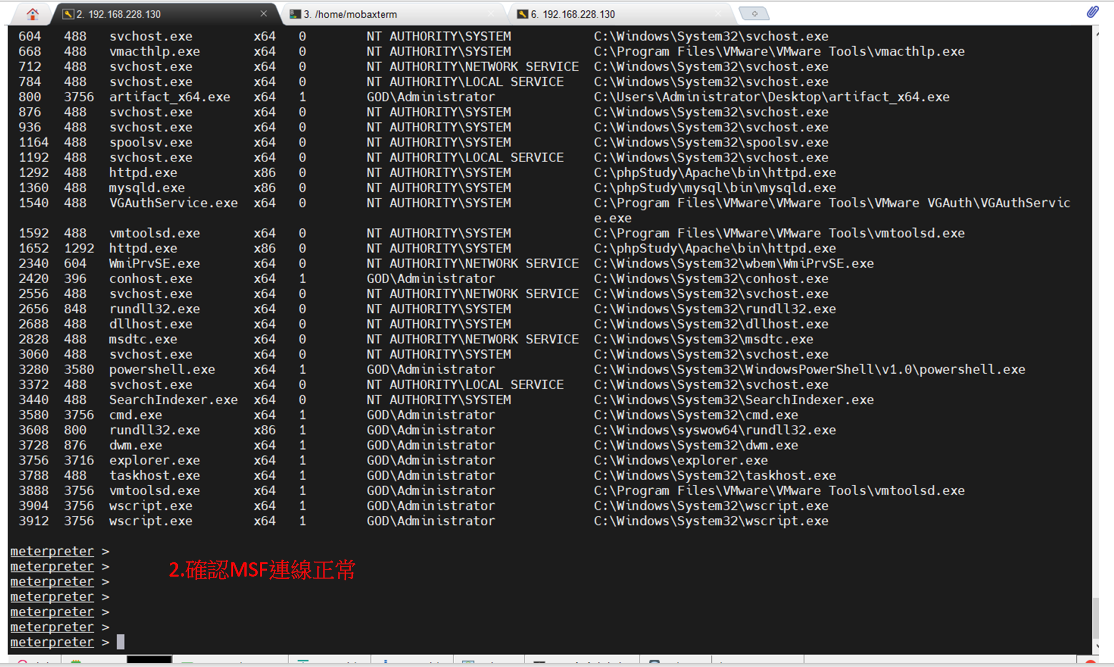Select process name cmd.exe in the name column
The height and width of the screenshot is (667, 1114).
(135, 415)
